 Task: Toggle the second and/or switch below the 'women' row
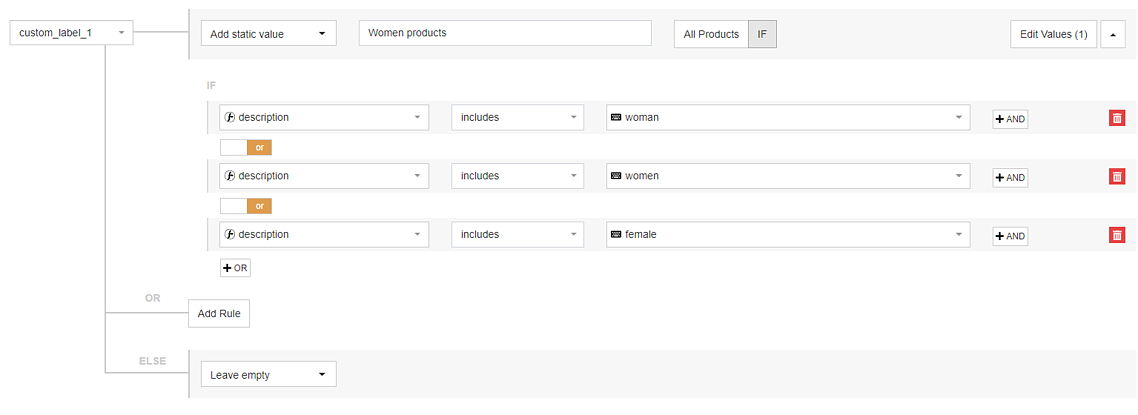[246, 206]
